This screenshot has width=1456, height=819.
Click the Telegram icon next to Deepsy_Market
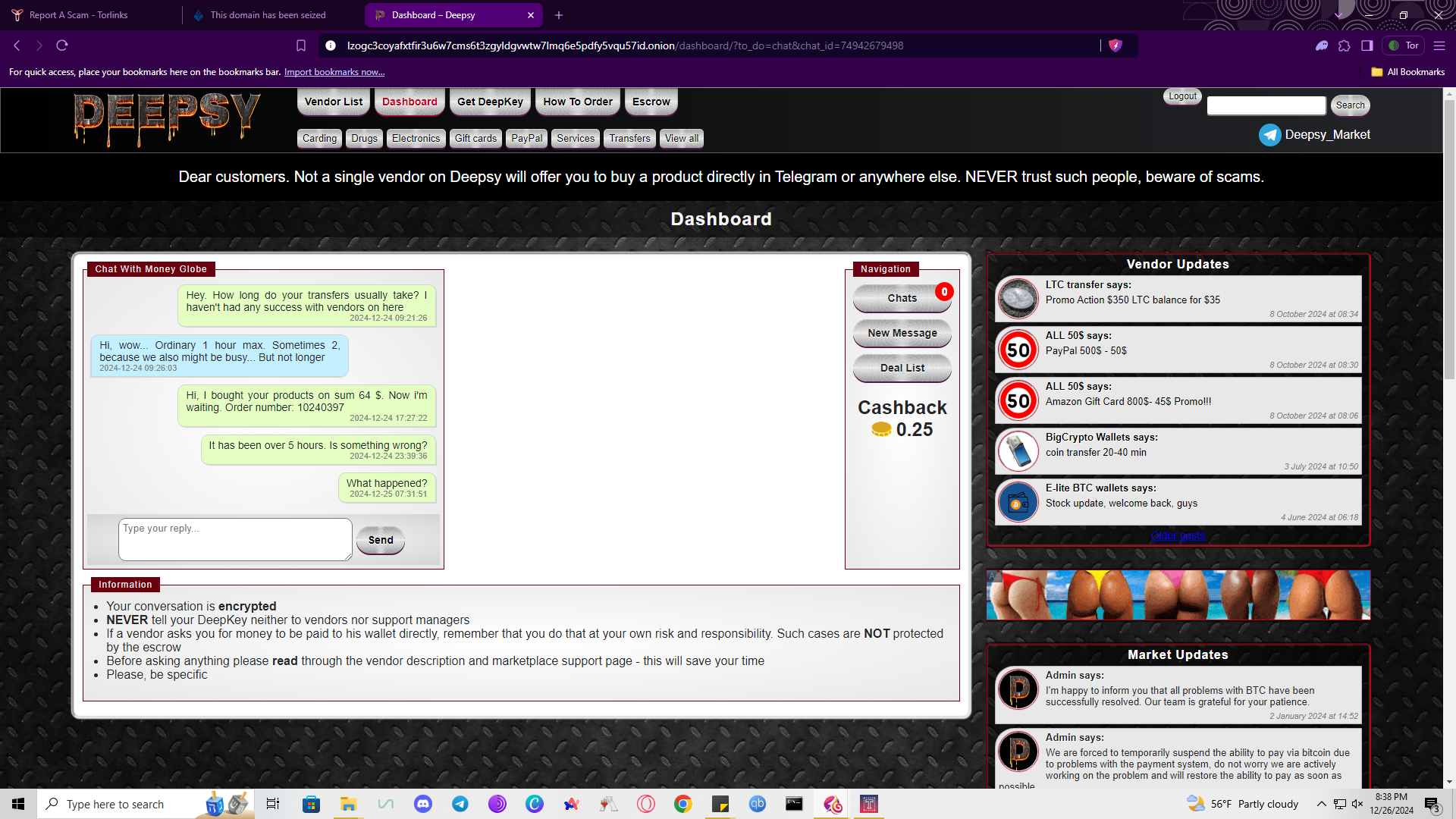pyautogui.click(x=1269, y=135)
